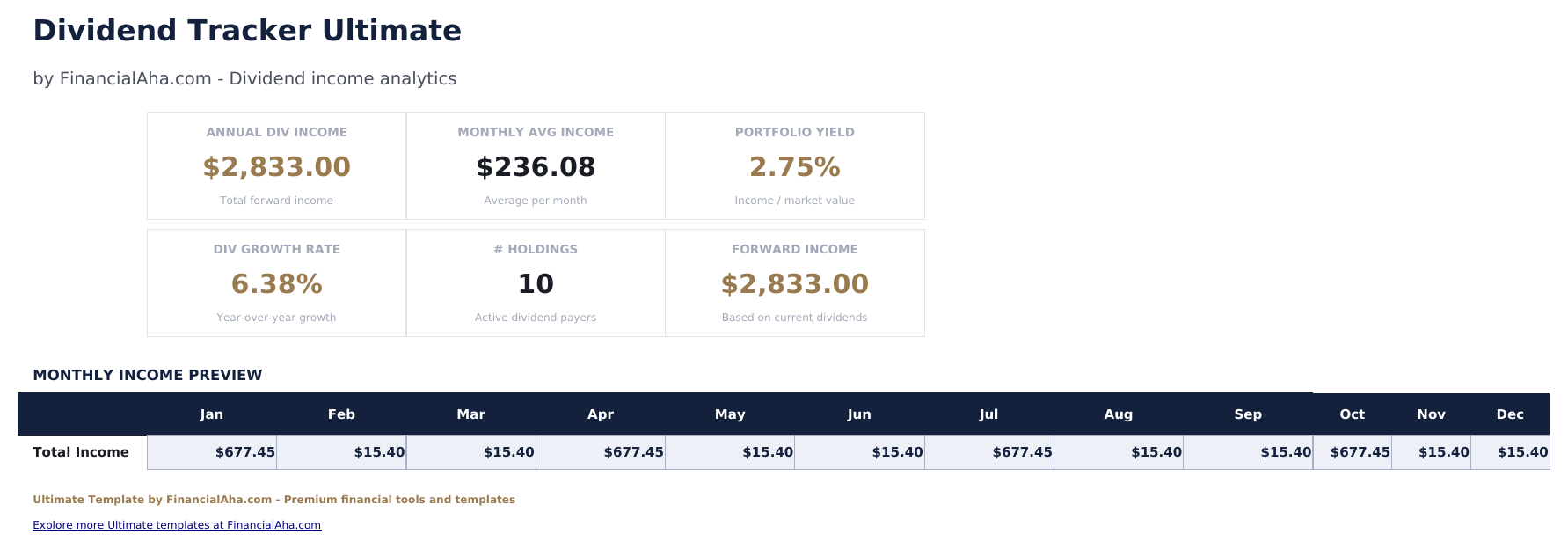Select the Feb column header
Viewport: 1568px width, 549px height.
pos(341,414)
